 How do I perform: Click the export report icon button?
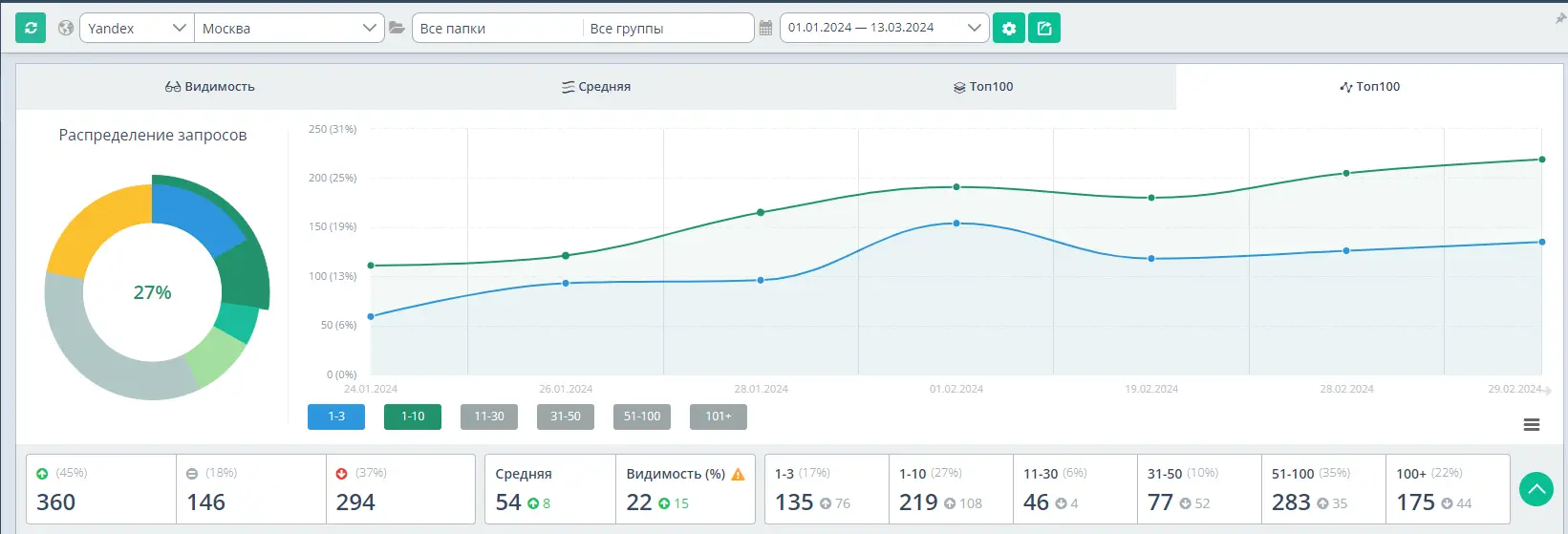1044,28
